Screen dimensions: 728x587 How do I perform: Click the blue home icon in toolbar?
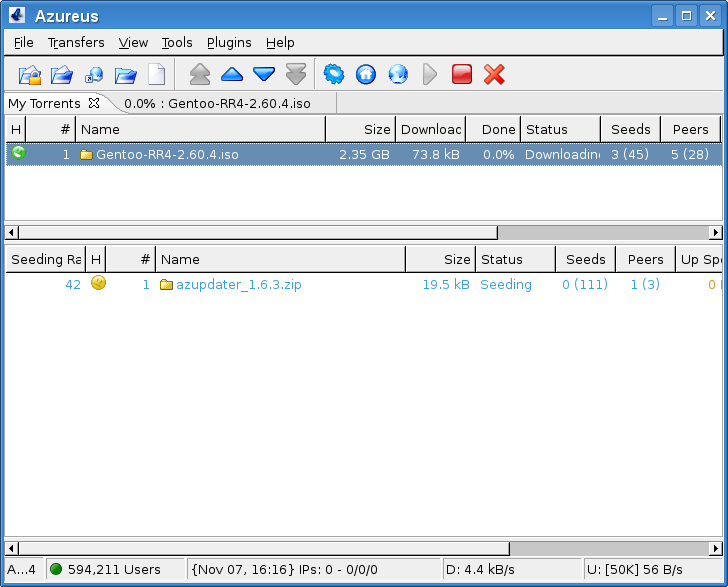(366, 74)
